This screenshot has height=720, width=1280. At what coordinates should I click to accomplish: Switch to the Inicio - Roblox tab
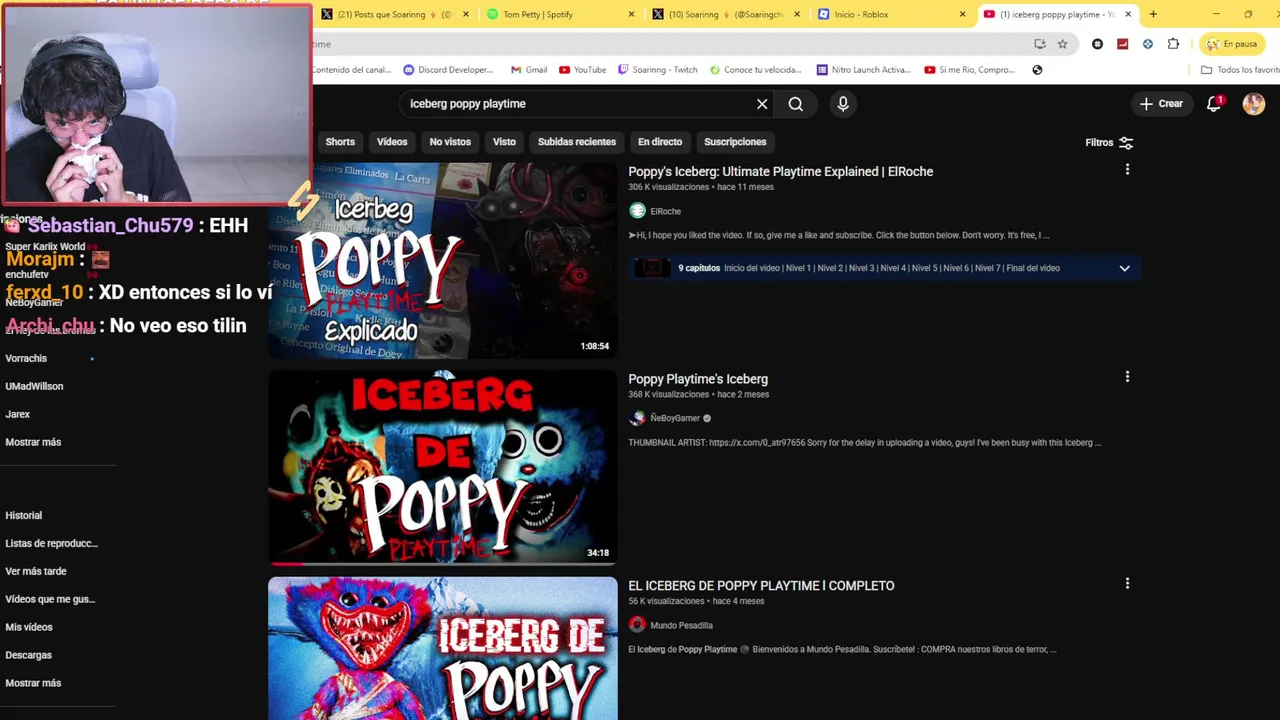pyautogui.click(x=890, y=14)
